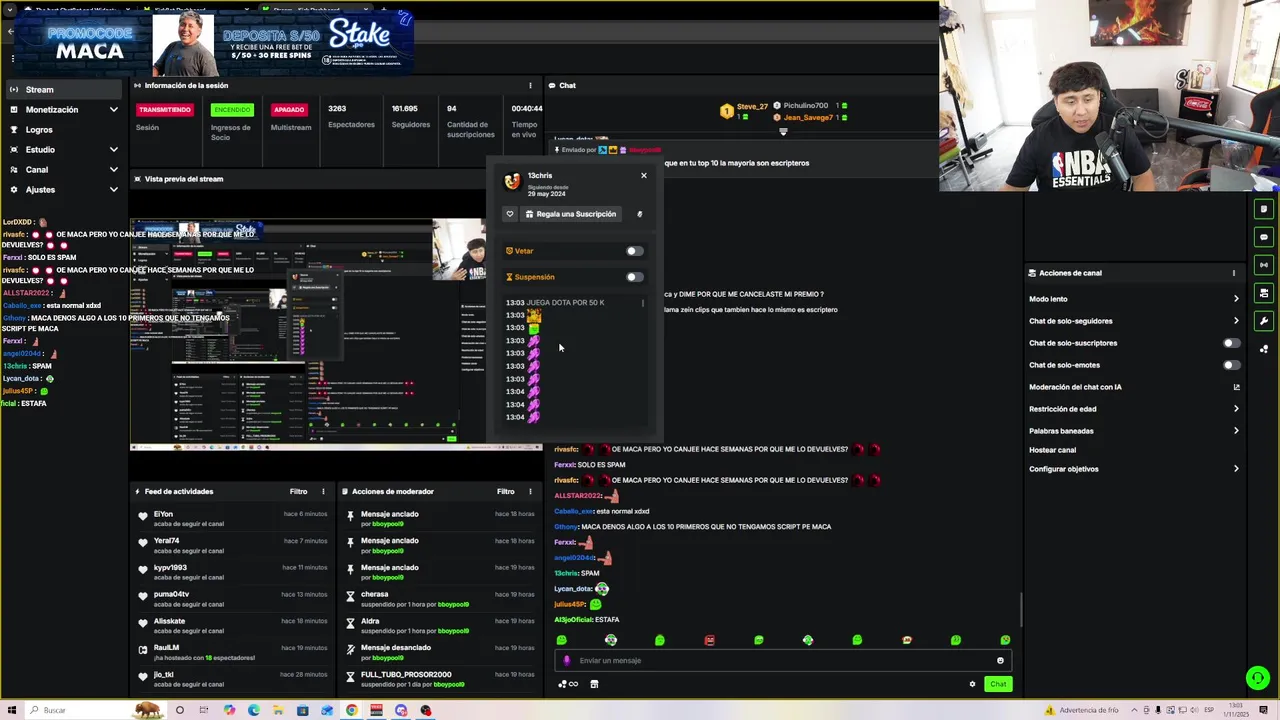
Task: Select Stream in the left menu
Action: point(64,90)
